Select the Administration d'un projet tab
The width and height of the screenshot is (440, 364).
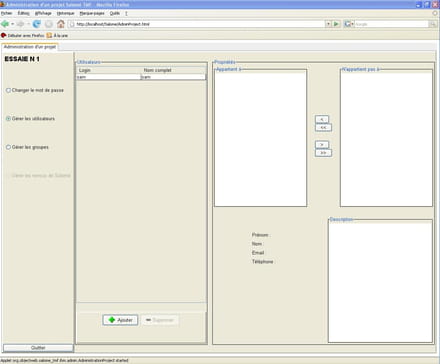point(30,47)
